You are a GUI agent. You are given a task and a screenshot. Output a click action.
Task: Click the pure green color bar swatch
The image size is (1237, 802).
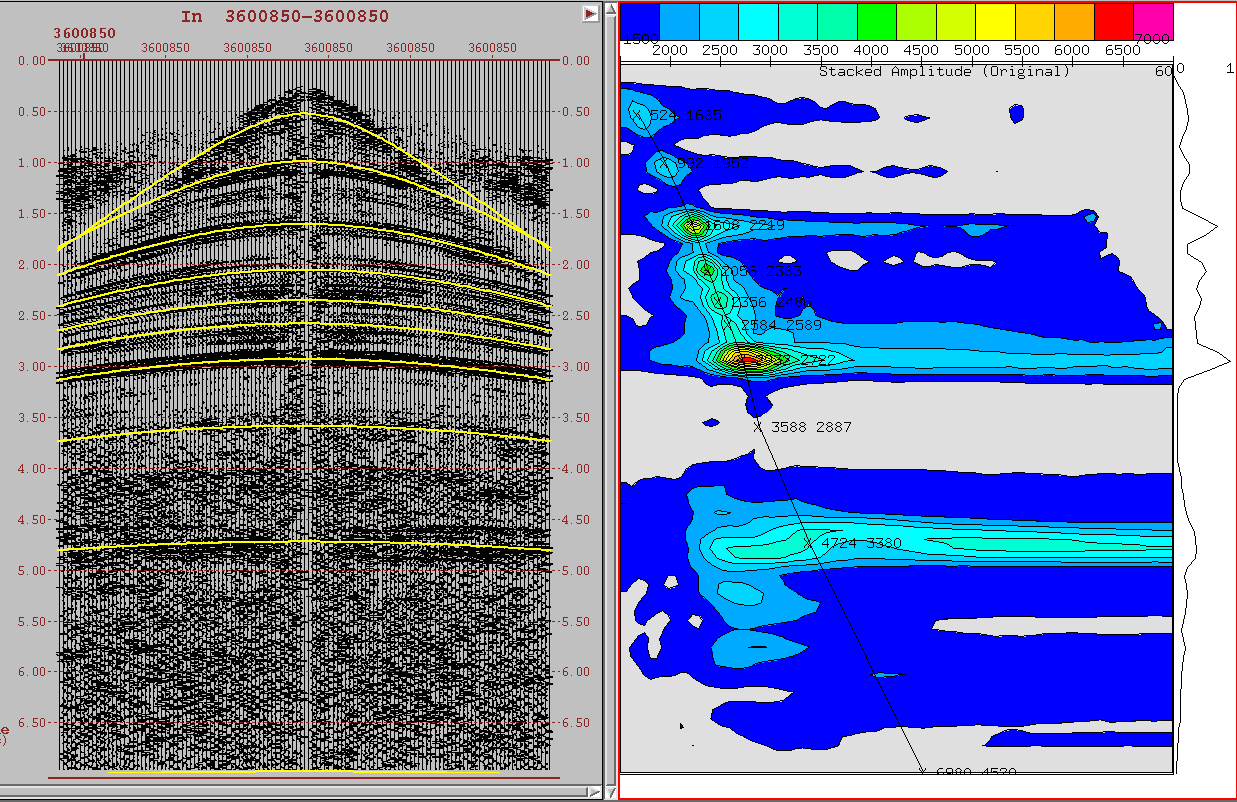[877, 21]
